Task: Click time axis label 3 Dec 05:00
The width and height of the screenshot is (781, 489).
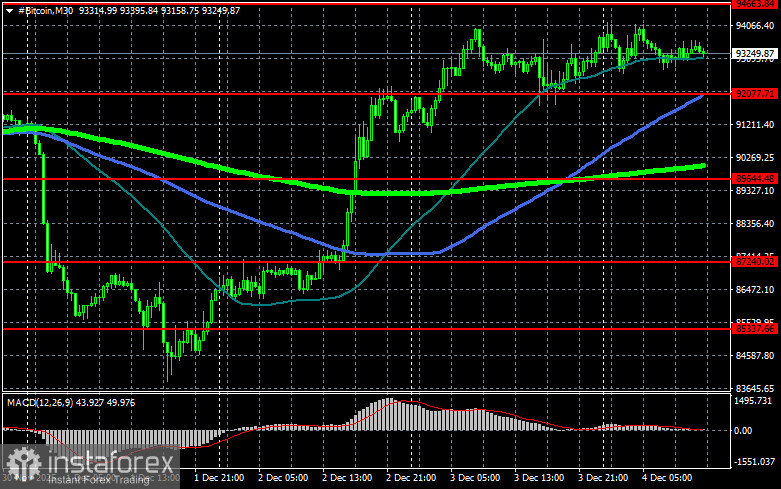Action: [475, 478]
